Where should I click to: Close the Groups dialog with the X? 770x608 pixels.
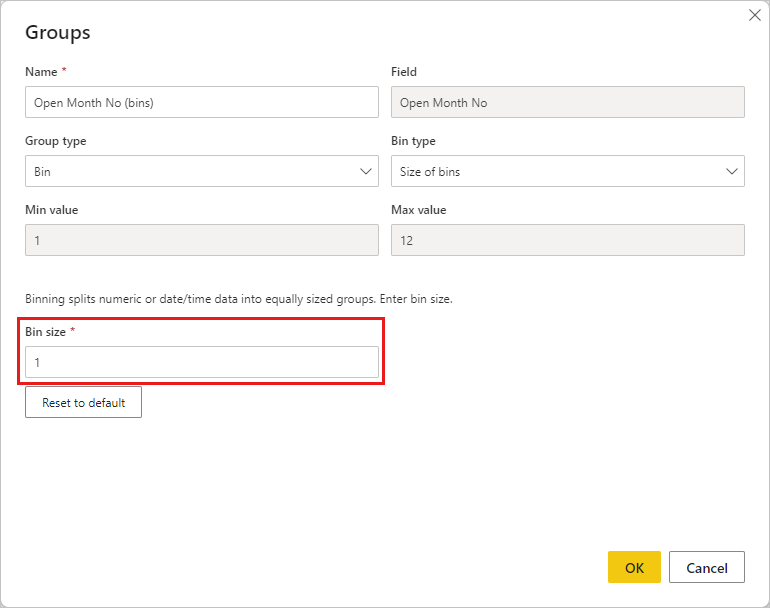755,15
